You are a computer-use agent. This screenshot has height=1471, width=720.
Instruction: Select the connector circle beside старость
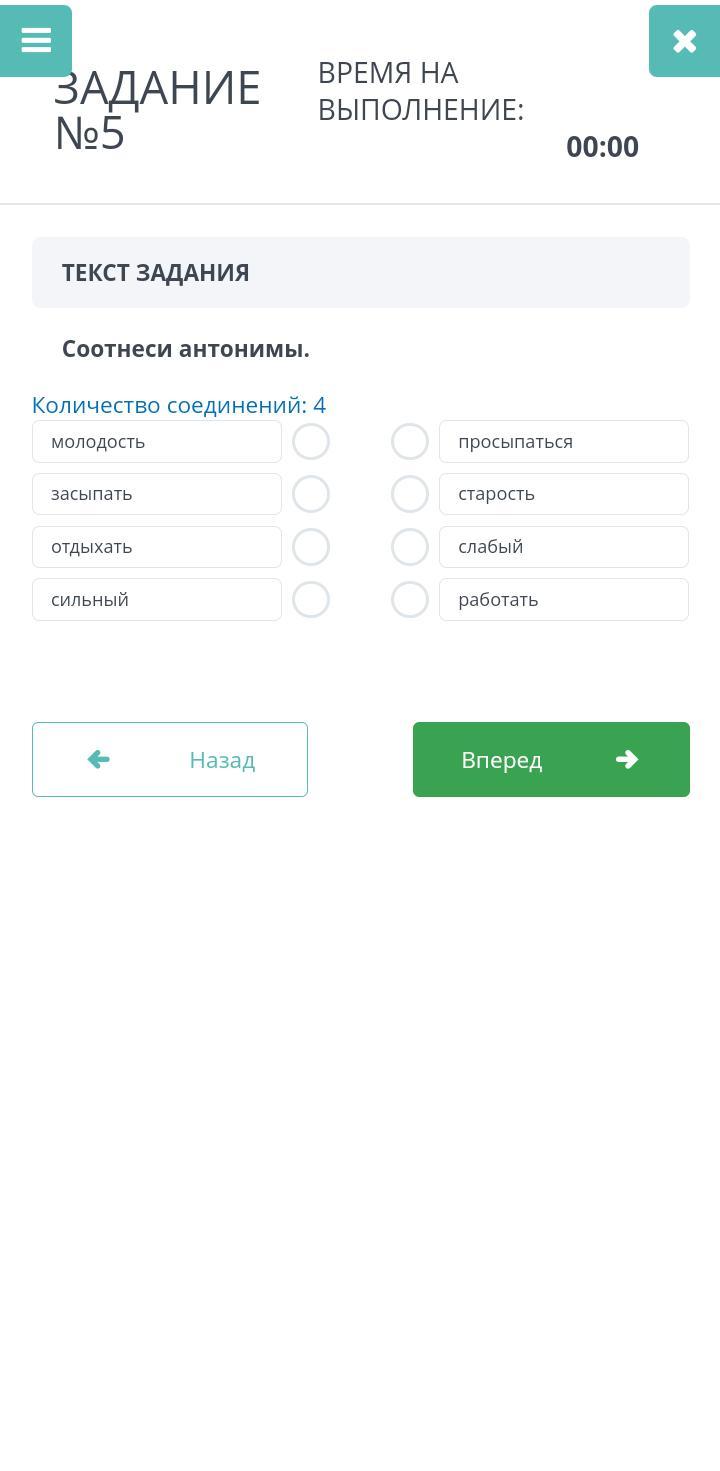click(410, 494)
